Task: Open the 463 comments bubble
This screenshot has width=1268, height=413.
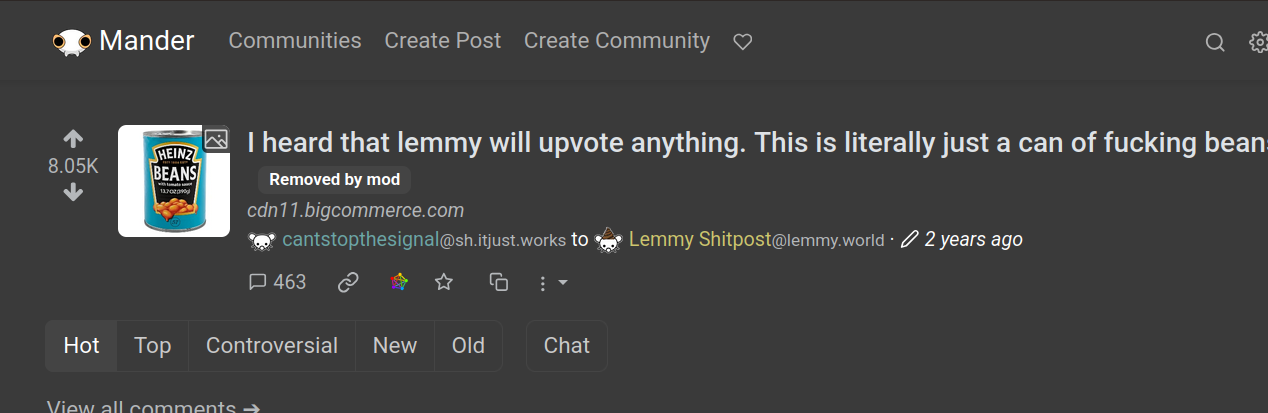Action: [277, 283]
